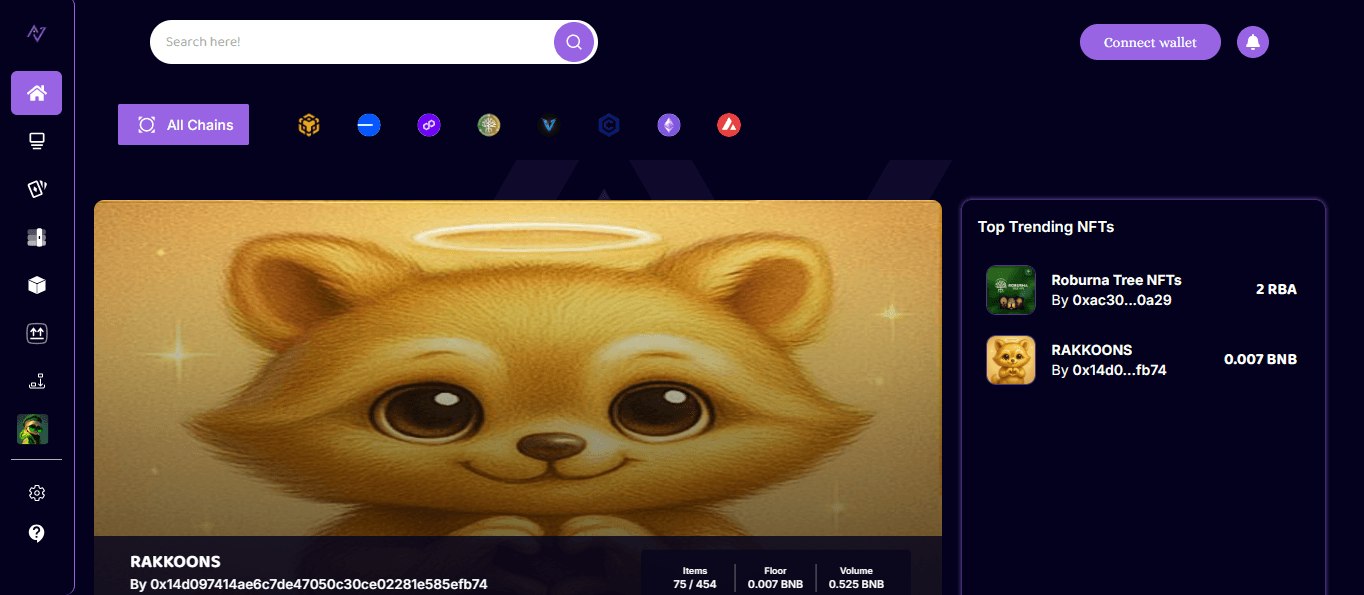This screenshot has width=1364, height=595.
Task: Select the All Chains filter
Action: (183, 125)
